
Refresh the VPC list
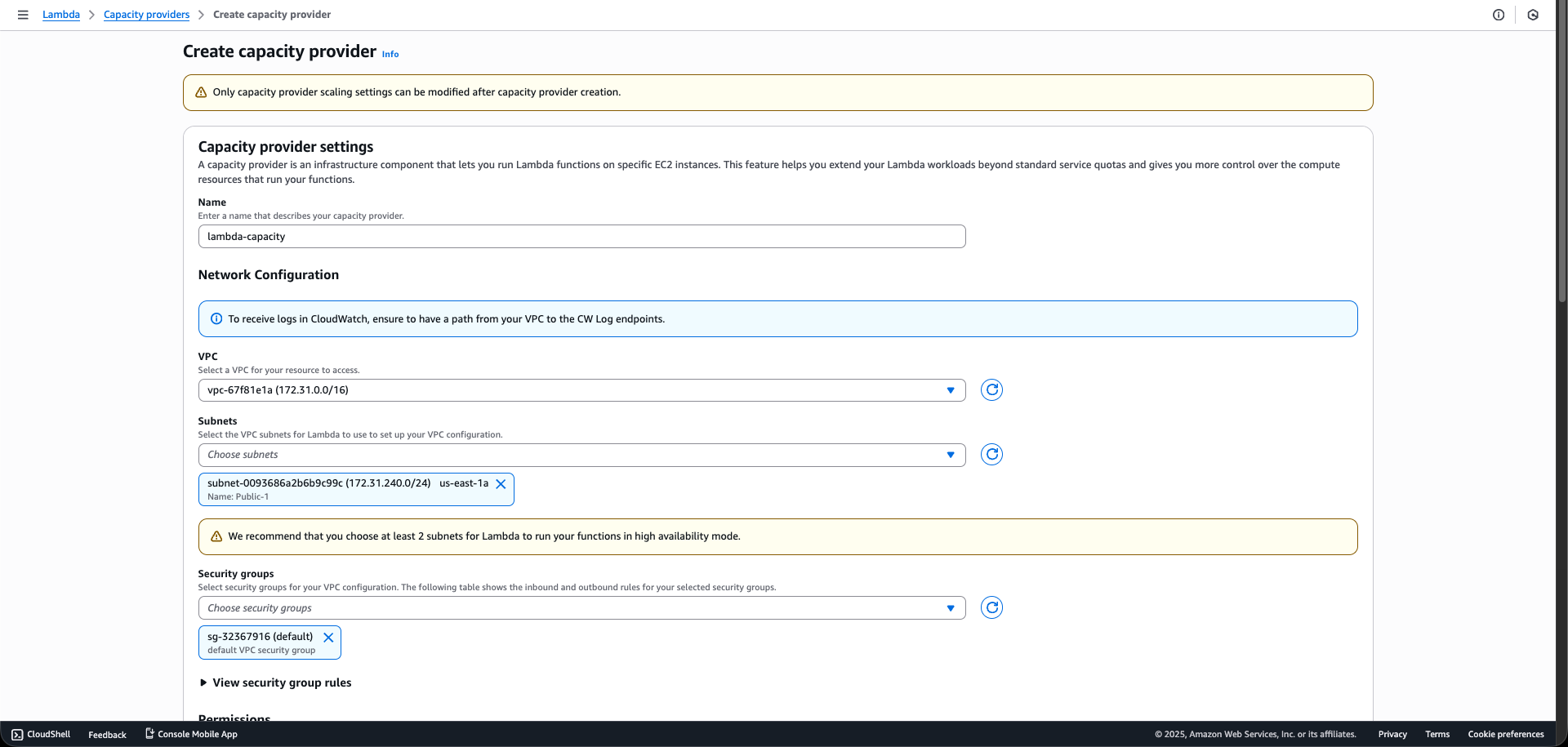pyautogui.click(x=991, y=389)
